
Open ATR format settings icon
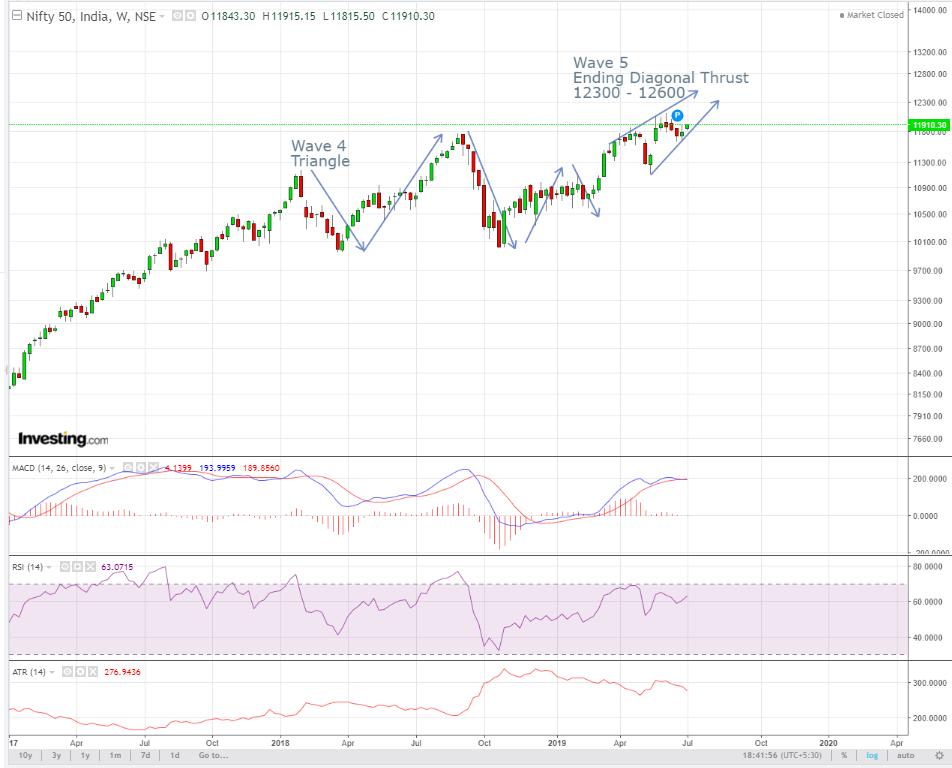pos(80,671)
